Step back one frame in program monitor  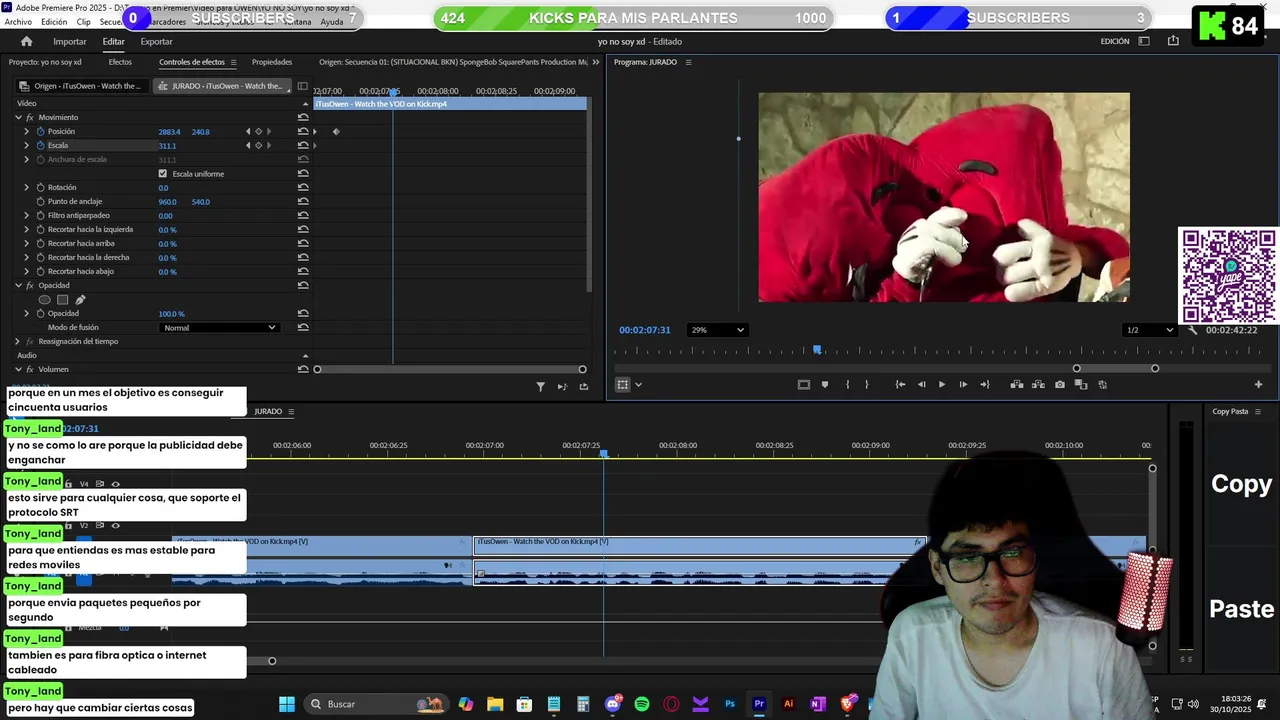point(921,384)
